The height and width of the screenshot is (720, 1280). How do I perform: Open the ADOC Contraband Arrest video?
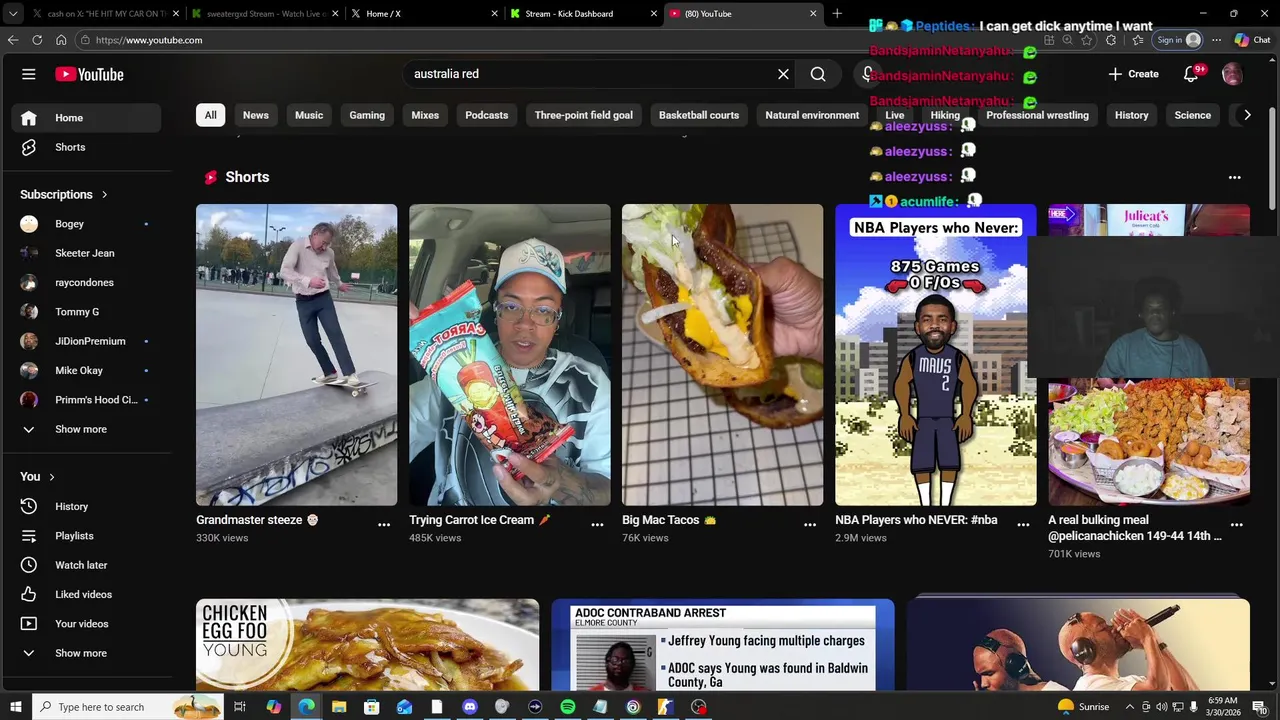coord(722,645)
